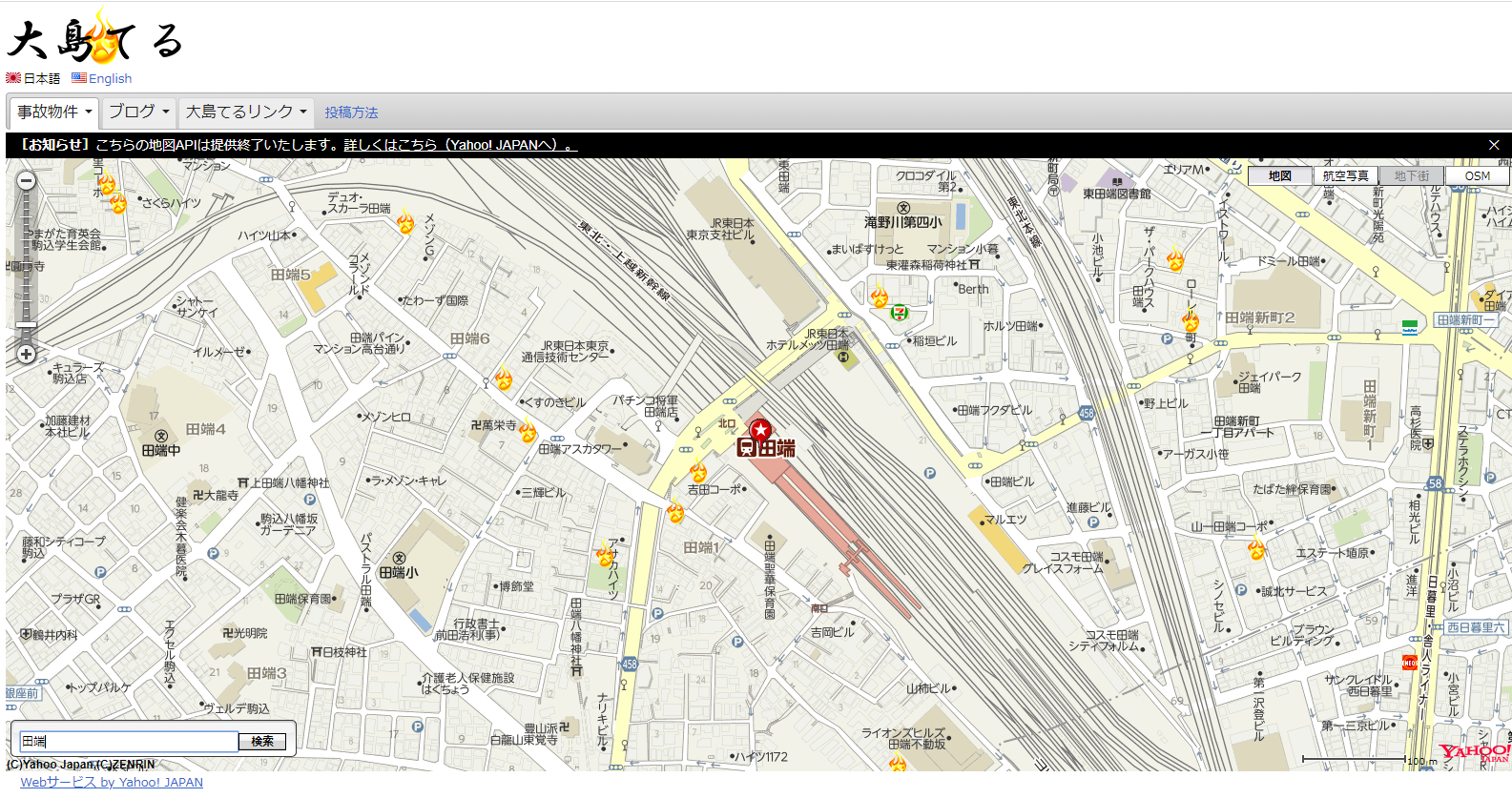The width and height of the screenshot is (1512, 798).
Task: Click the red star Tabata station marker
Action: [x=760, y=431]
